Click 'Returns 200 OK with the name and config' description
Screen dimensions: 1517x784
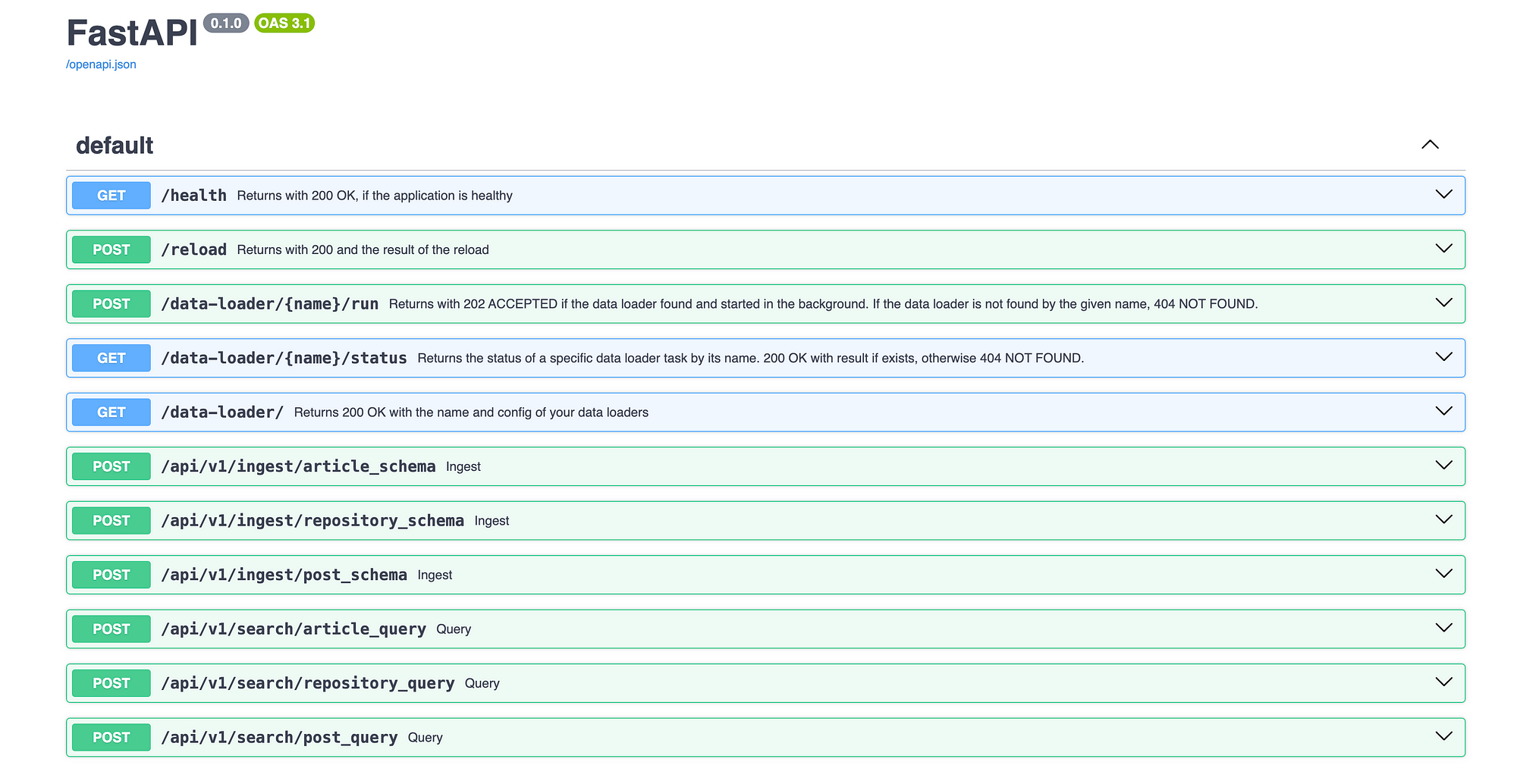point(471,412)
